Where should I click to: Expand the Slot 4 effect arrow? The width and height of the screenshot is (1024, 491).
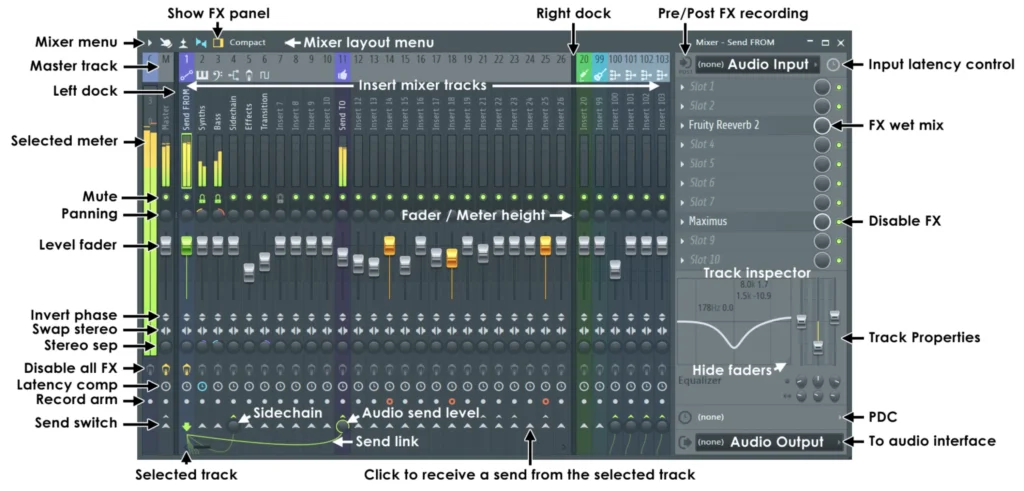682,144
